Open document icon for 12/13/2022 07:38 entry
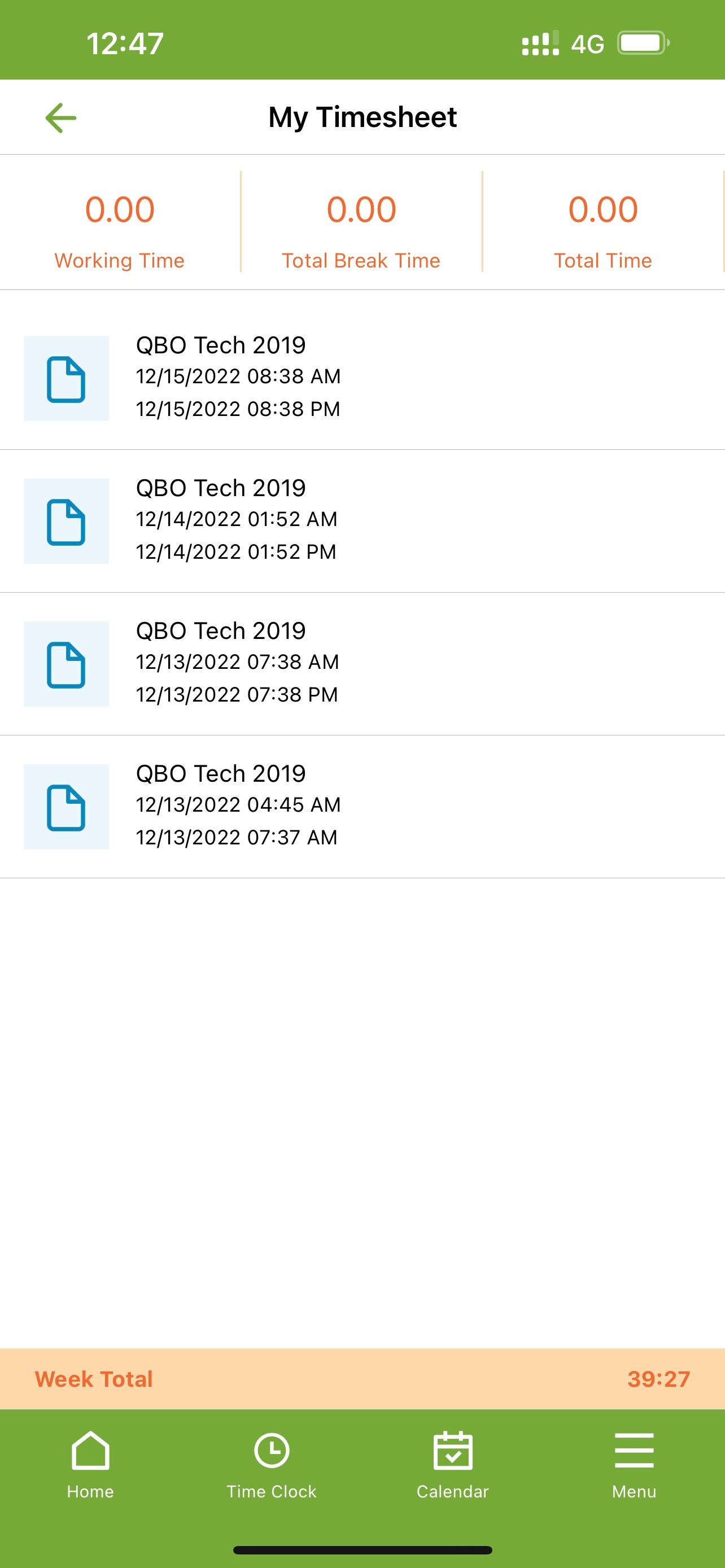 [67, 664]
